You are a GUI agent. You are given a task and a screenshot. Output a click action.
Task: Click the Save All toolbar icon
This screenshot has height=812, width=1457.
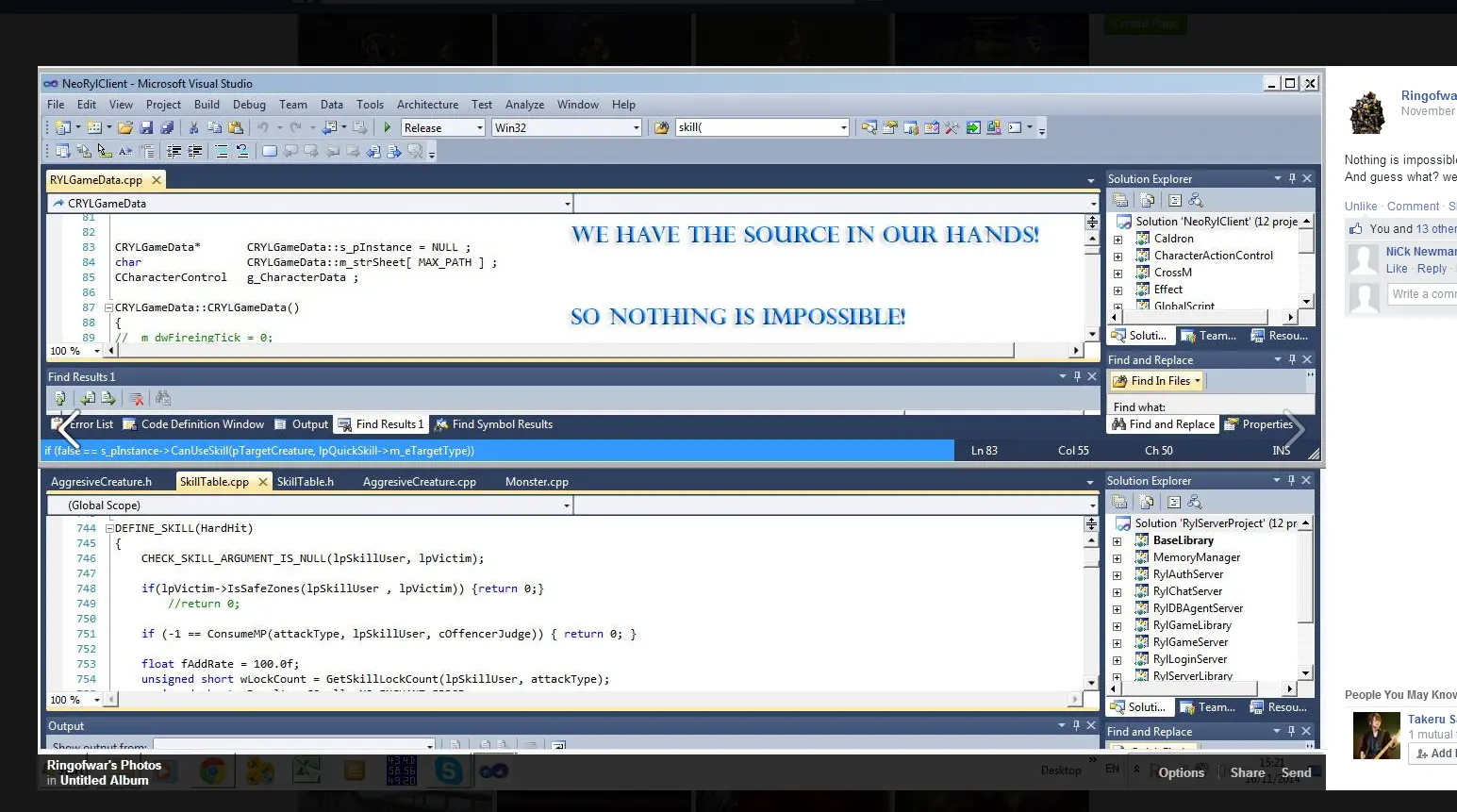(167, 127)
